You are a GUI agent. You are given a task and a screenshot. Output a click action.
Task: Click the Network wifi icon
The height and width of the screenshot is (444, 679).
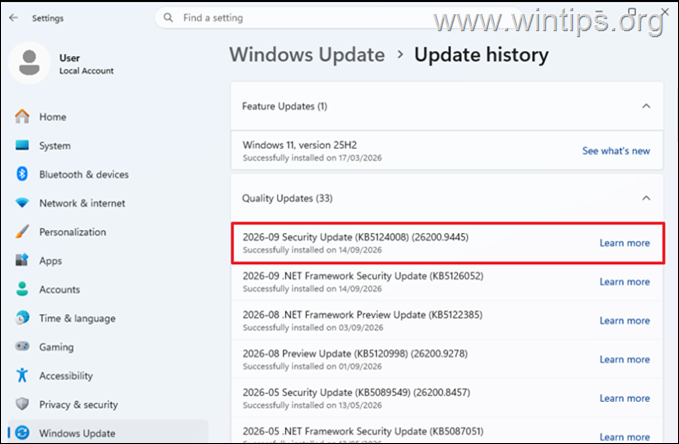[22, 203]
